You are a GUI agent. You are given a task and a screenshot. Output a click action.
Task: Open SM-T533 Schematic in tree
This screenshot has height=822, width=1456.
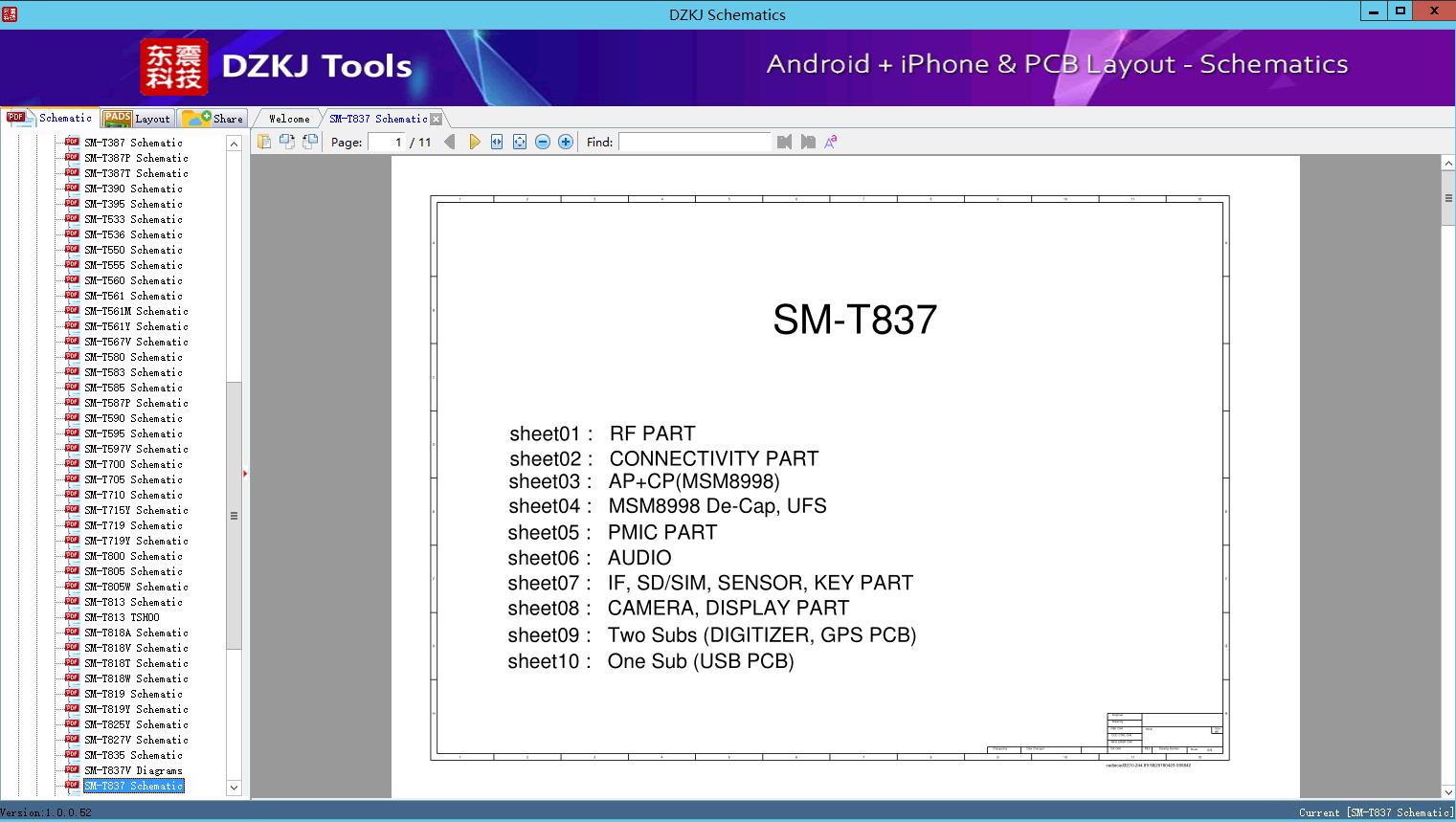click(133, 219)
